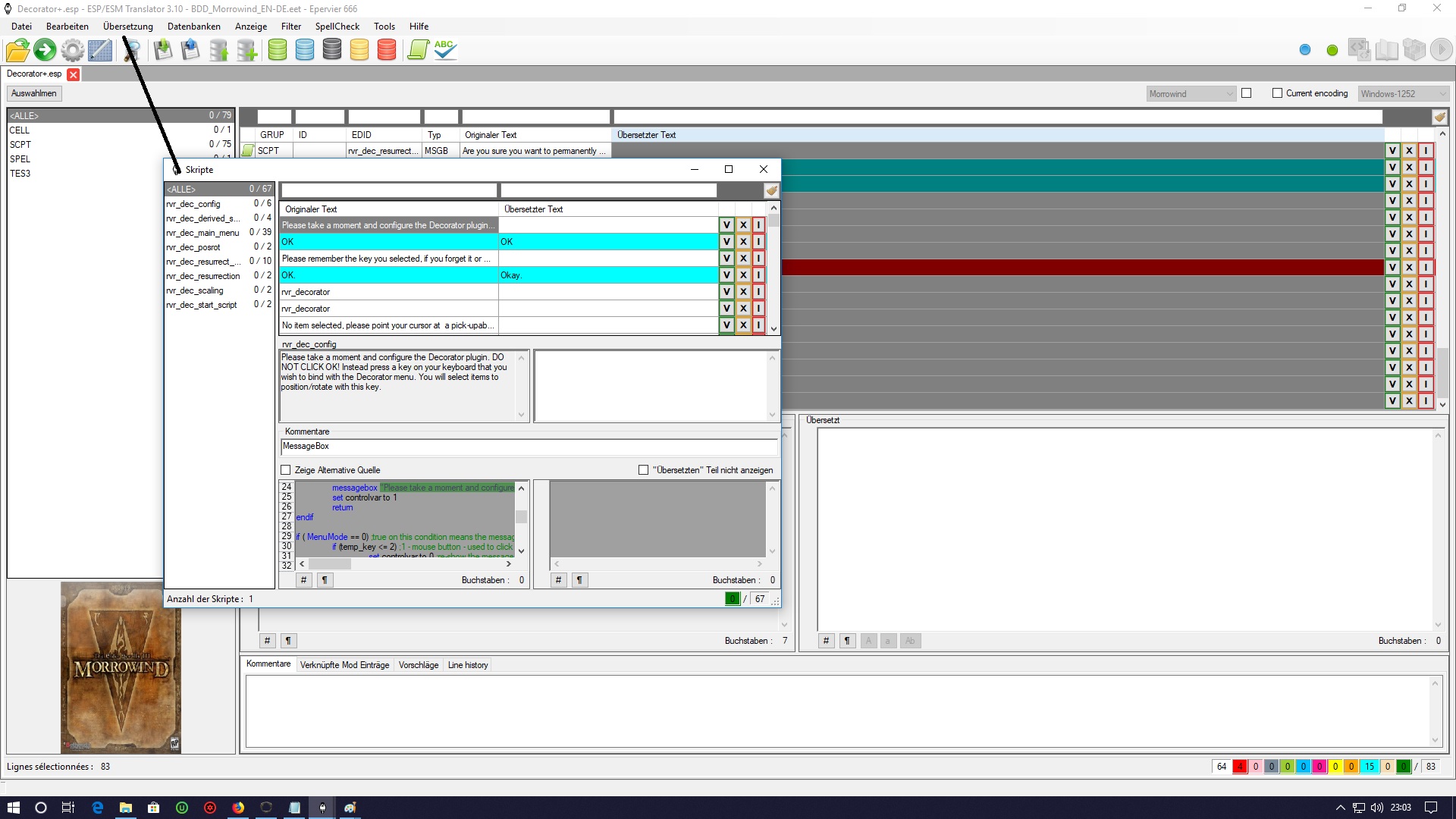Image resolution: width=1456 pixels, height=819 pixels.
Task: Enable Zeige Alternative Quelle checkbox
Action: click(x=286, y=470)
